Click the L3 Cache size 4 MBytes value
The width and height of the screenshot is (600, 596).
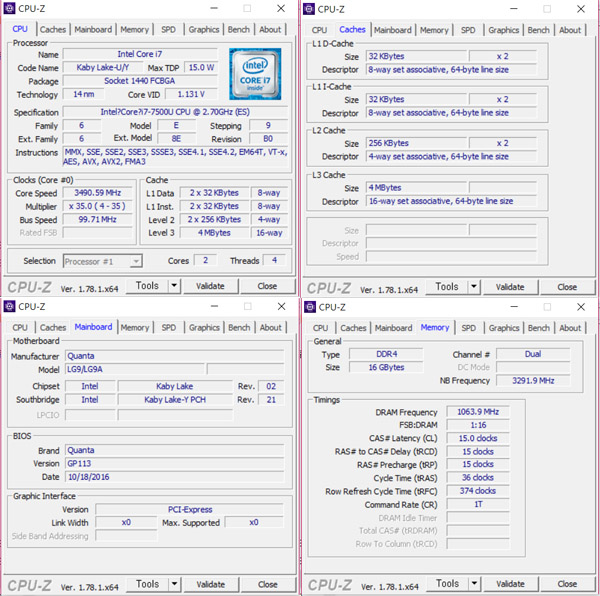416,187
